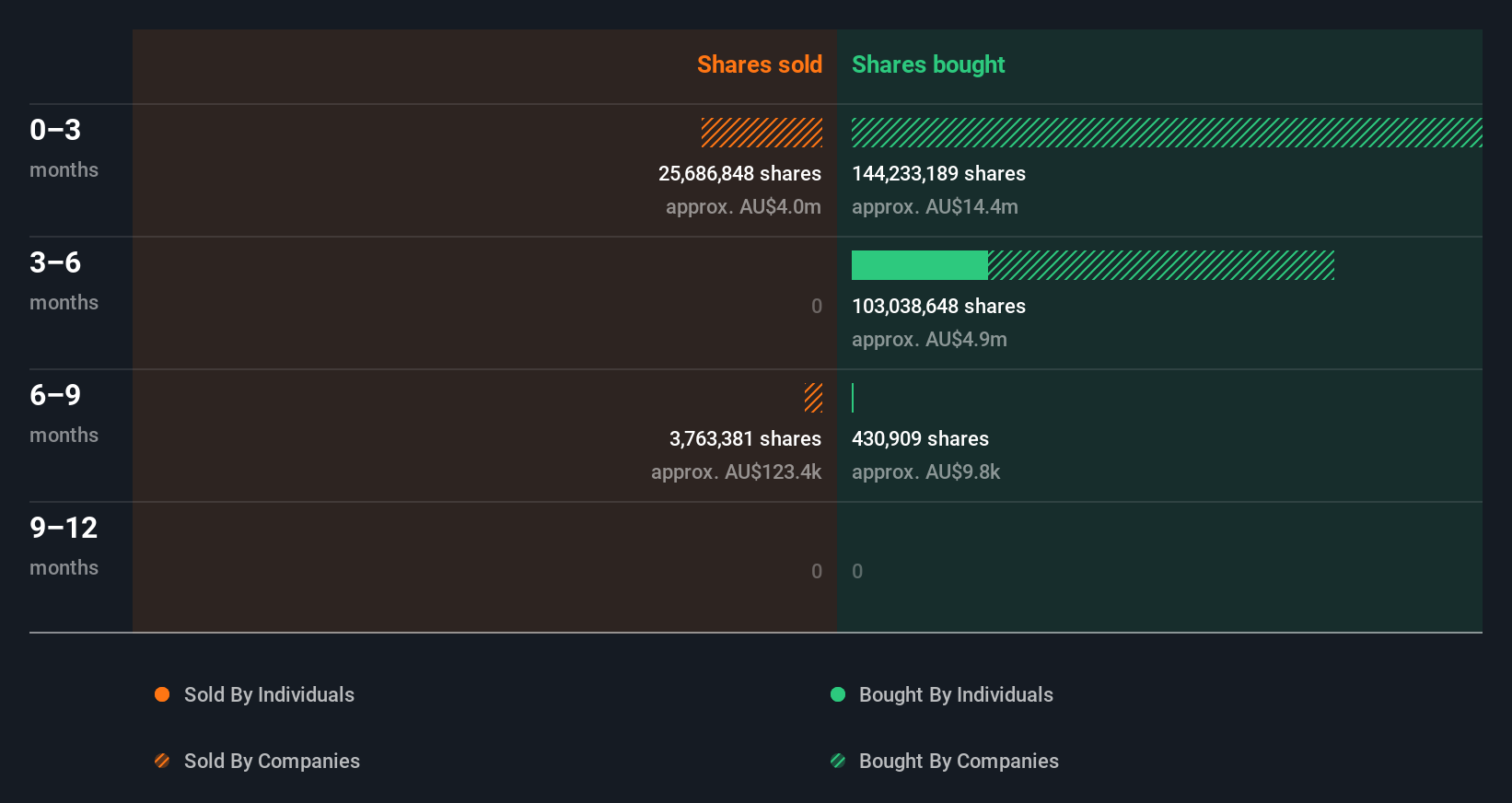Click the approx. AU$14.4m text

coord(935,207)
